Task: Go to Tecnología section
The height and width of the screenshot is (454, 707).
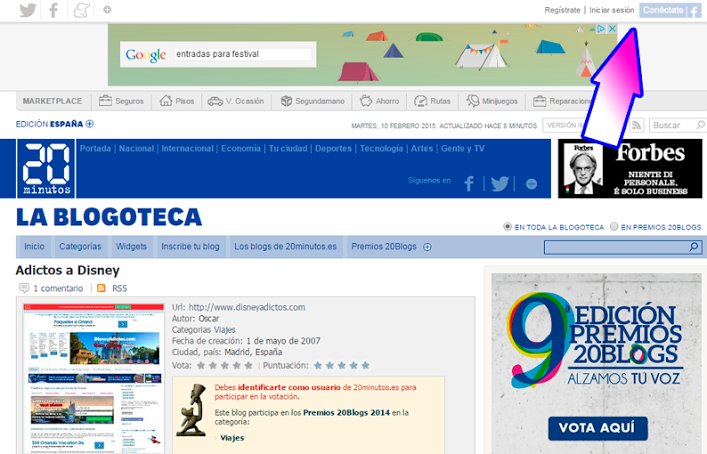Action: 381,148
